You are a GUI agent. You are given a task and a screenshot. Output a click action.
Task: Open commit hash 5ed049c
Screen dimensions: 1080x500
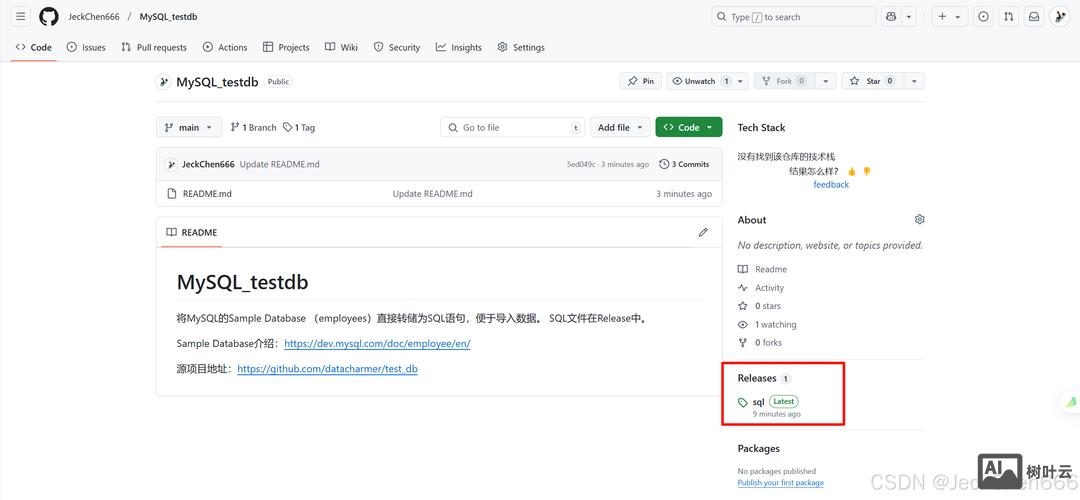[581, 165]
